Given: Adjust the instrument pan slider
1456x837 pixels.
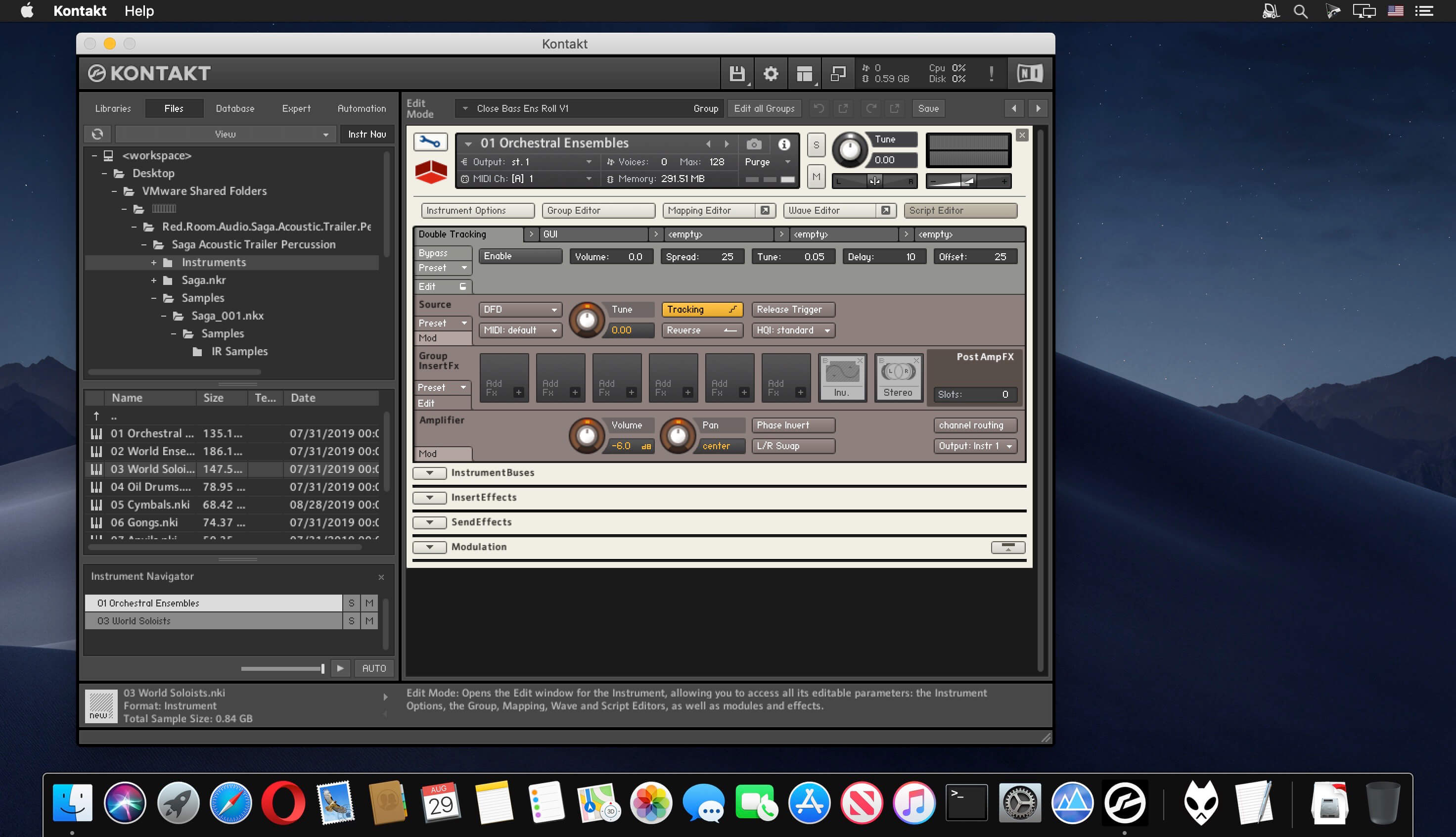Looking at the screenshot, I should click(874, 181).
